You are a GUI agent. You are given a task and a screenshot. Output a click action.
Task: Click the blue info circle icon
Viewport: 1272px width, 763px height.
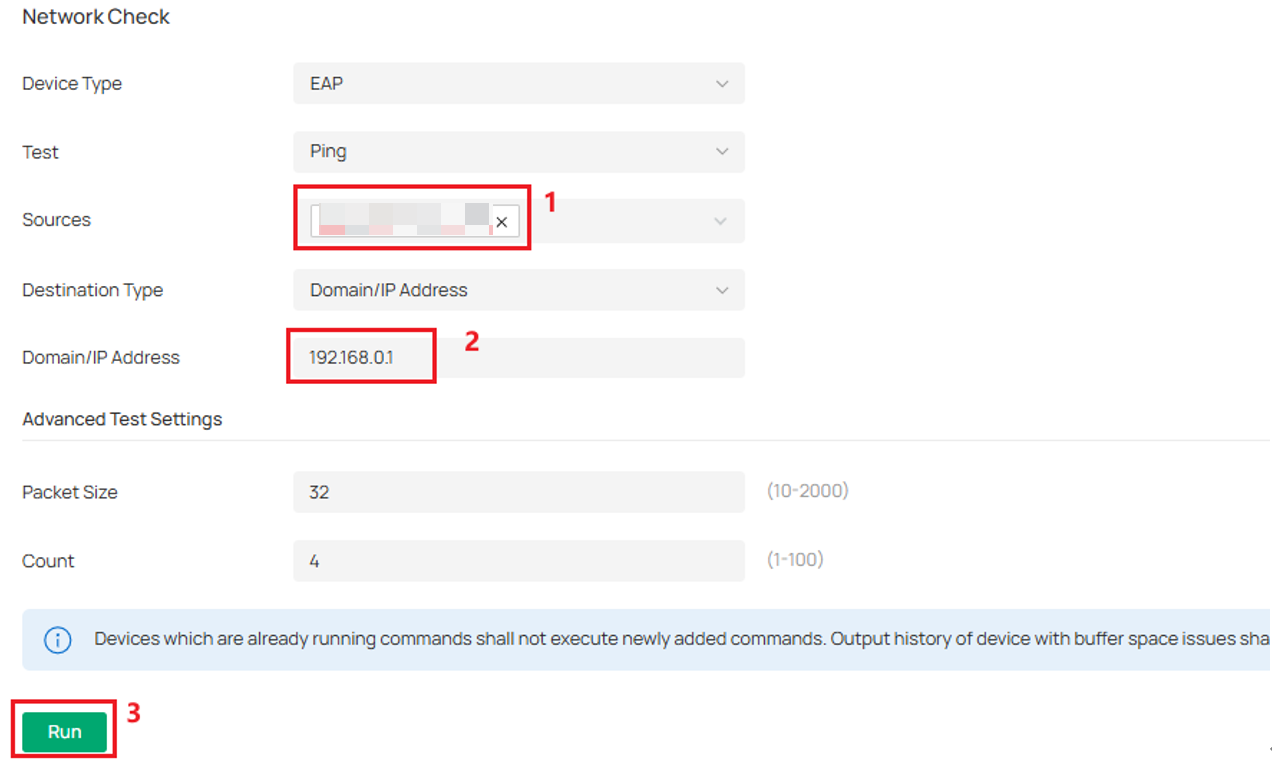tap(58, 639)
